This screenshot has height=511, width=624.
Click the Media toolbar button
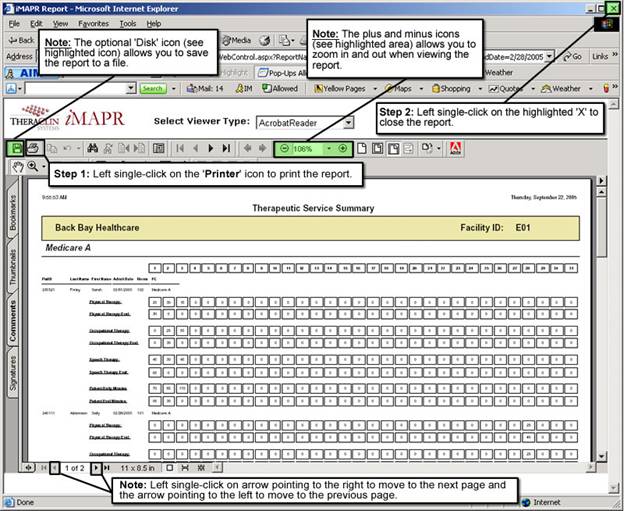tap(237, 40)
